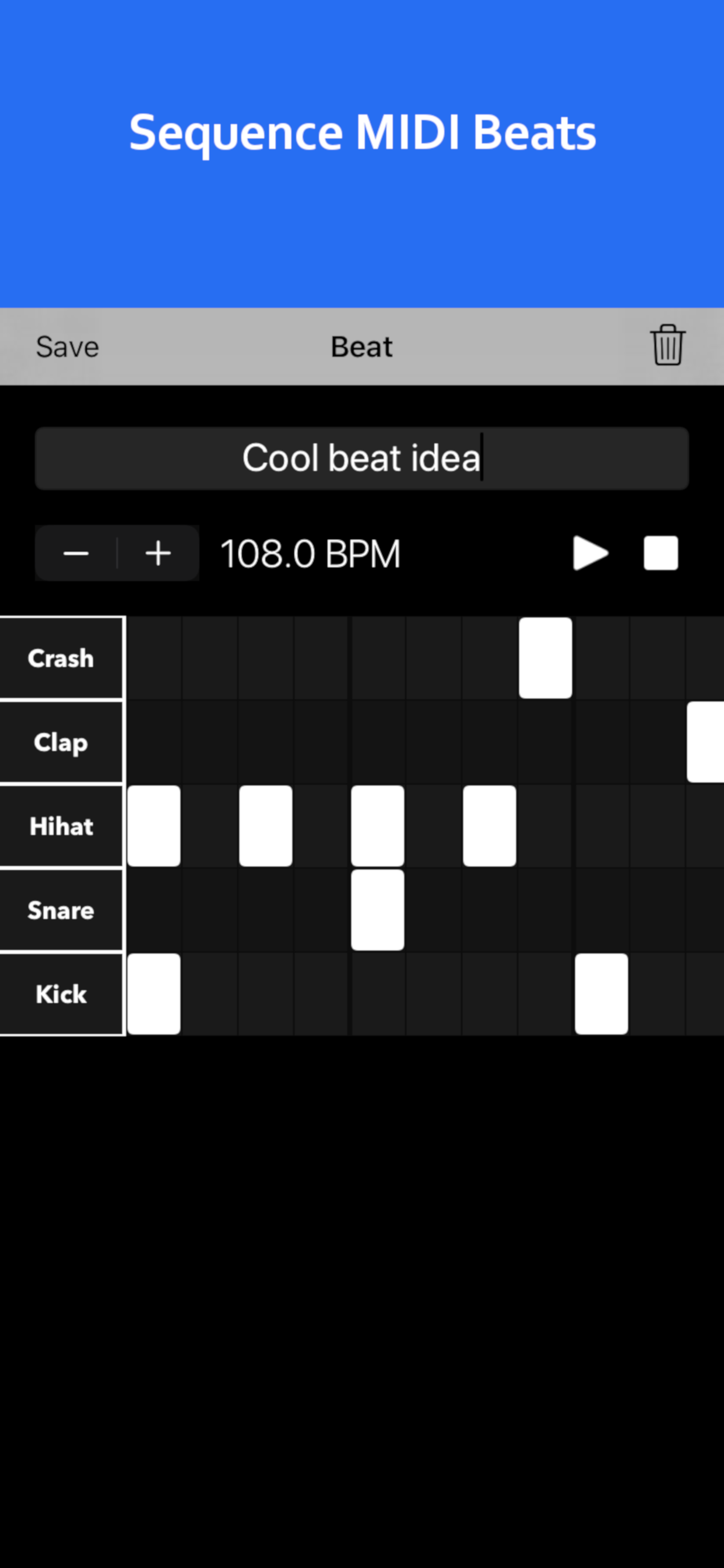Tap the trash icon to delete the beat
This screenshot has height=1568, width=724.
[667, 346]
